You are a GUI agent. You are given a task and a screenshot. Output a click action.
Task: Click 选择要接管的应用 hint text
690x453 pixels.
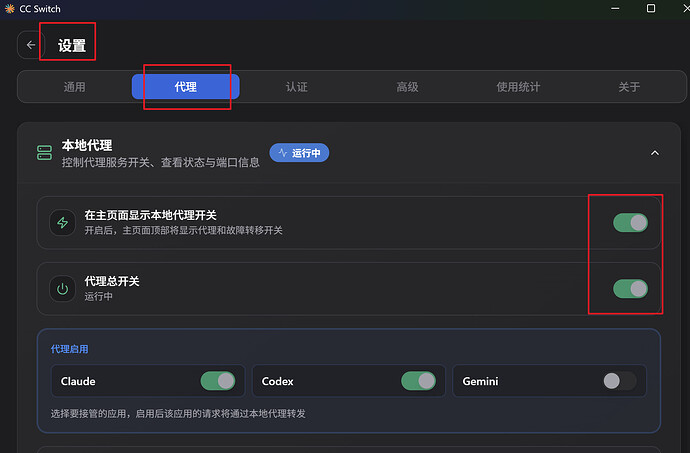tap(178, 413)
